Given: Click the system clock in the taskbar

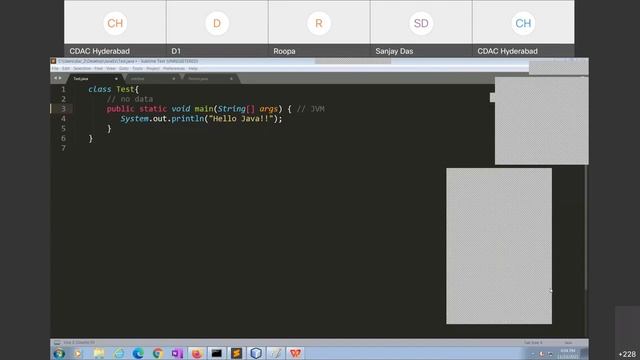Looking at the screenshot, I should coord(567,353).
